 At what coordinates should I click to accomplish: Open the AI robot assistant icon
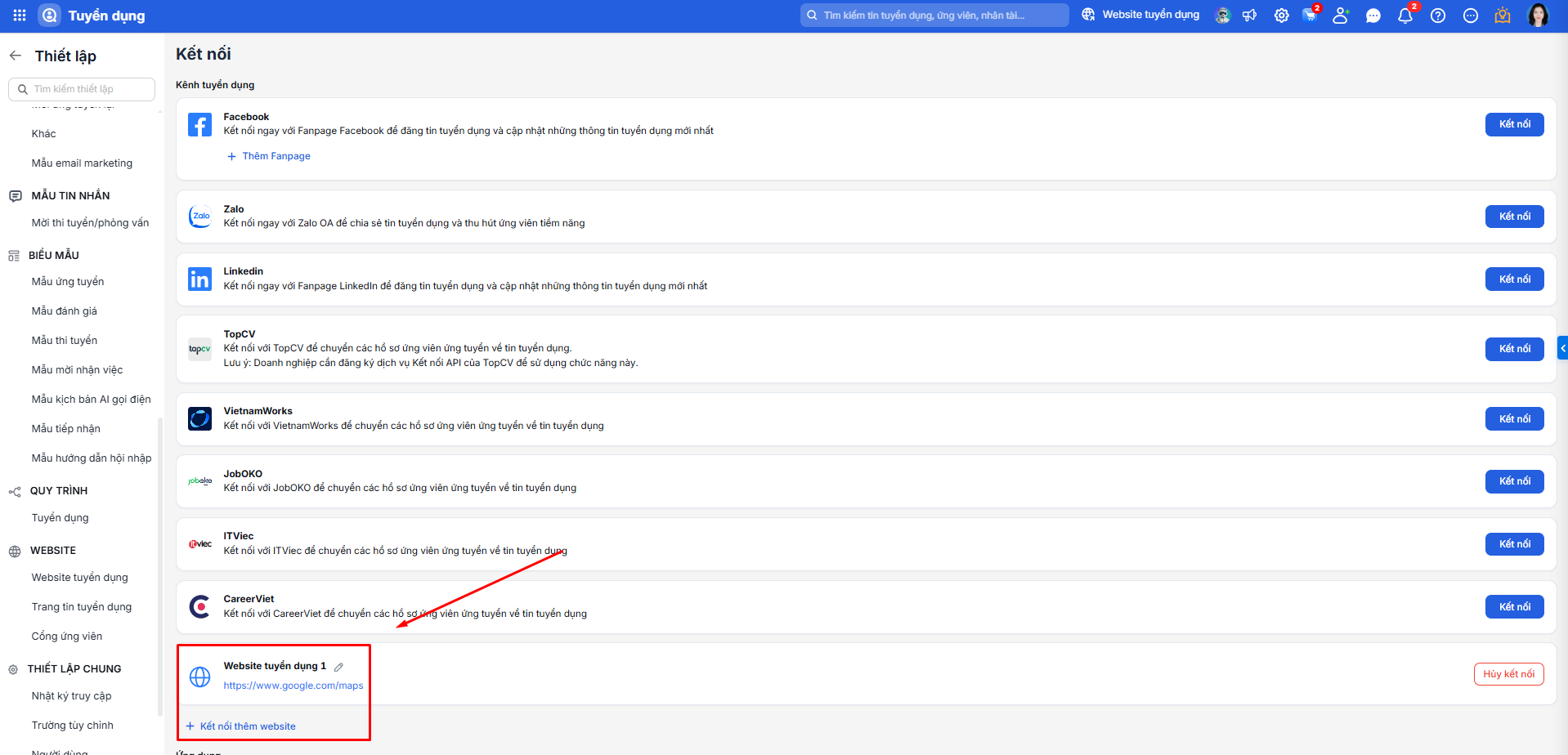[1222, 16]
